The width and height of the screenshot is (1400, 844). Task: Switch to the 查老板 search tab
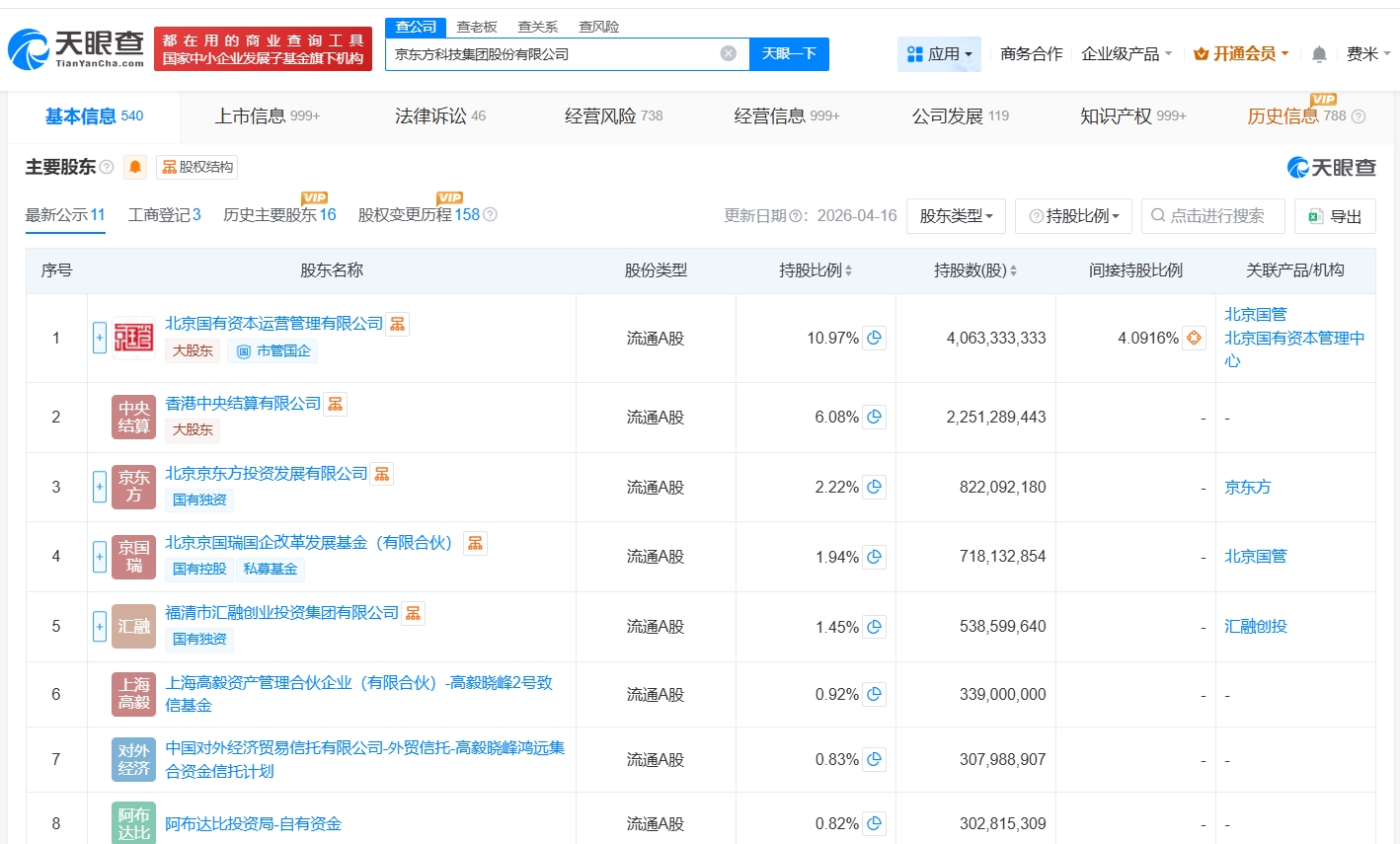coord(477,27)
